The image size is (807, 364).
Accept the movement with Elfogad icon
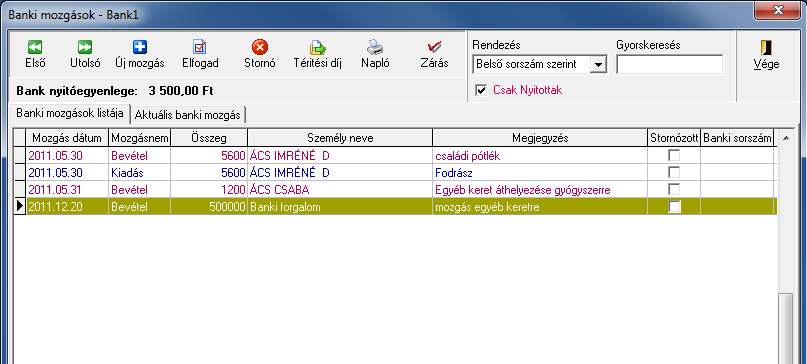click(200, 47)
